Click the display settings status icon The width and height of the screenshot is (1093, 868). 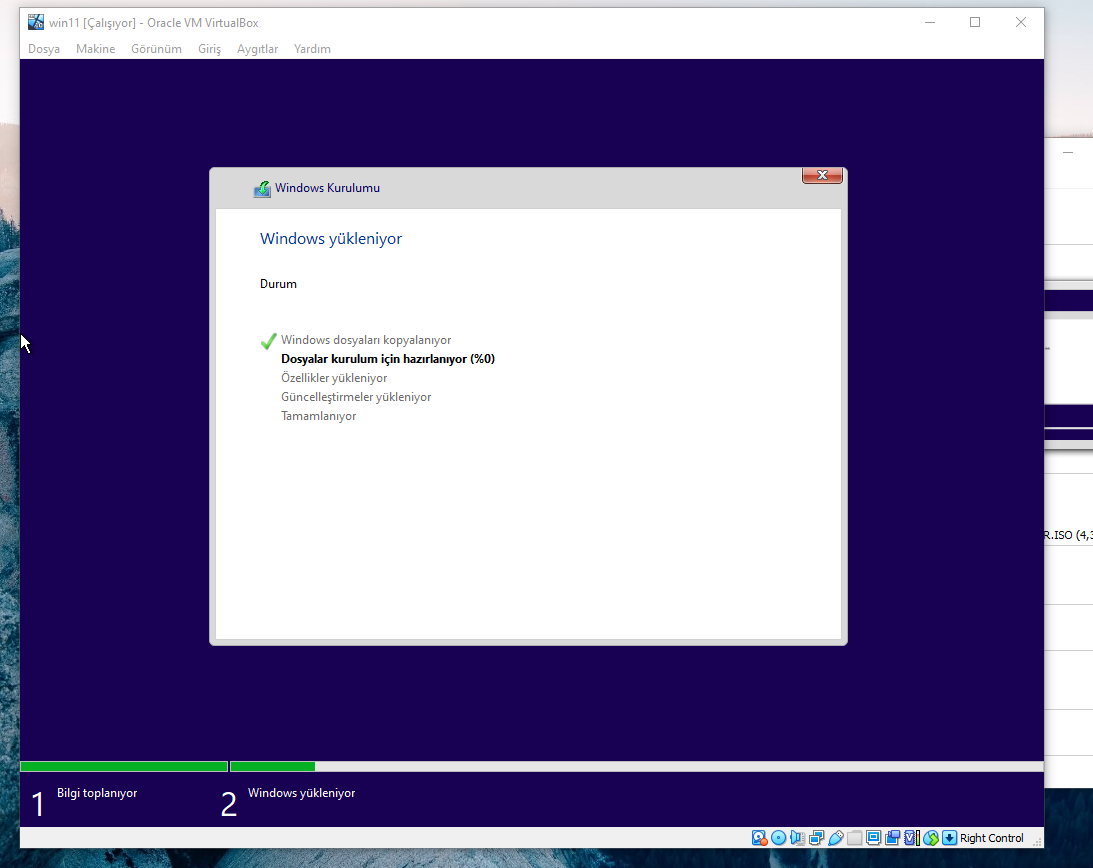873,838
